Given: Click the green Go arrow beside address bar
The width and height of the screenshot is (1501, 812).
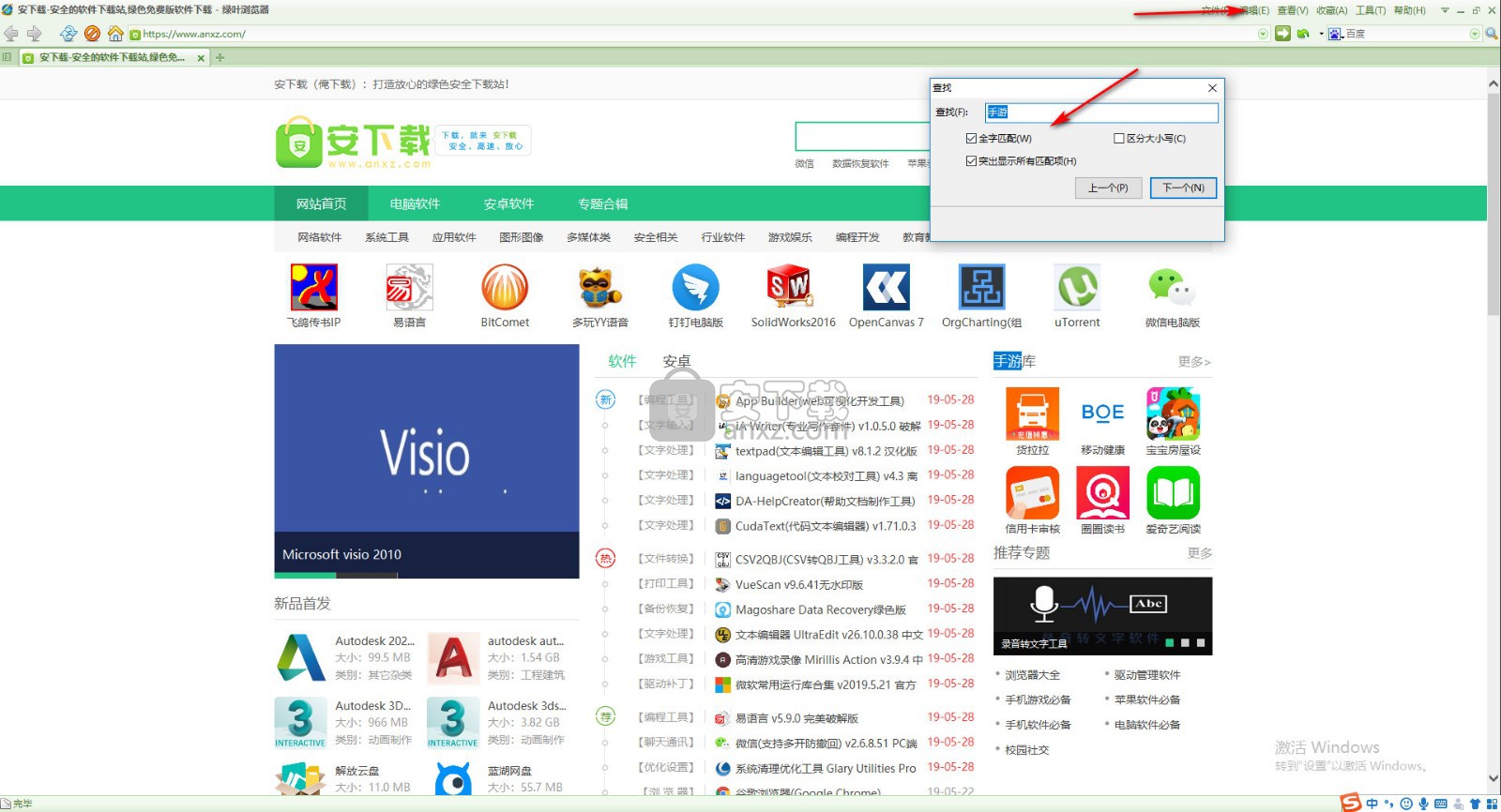Looking at the screenshot, I should (x=1282, y=34).
